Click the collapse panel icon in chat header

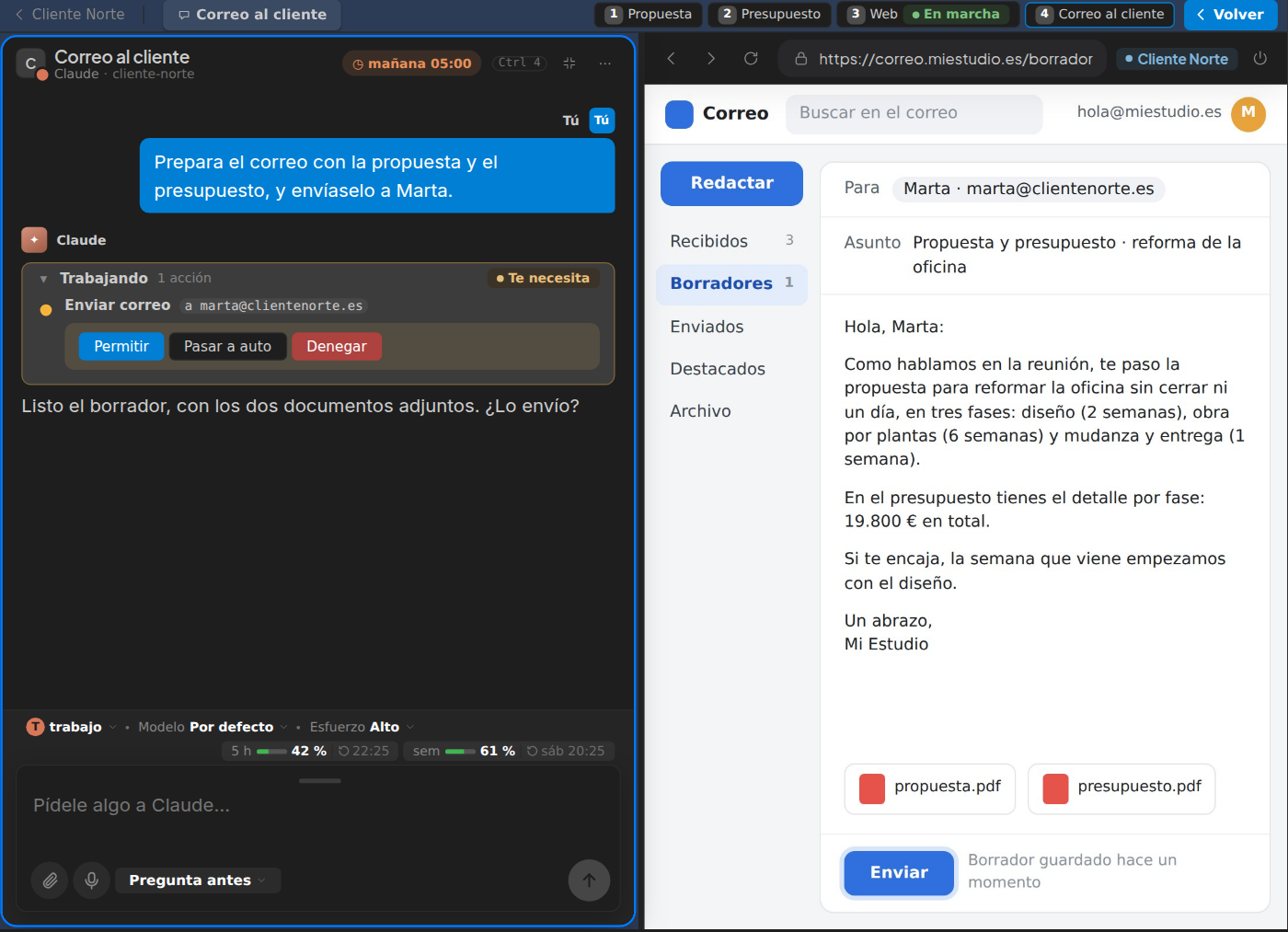pos(569,63)
